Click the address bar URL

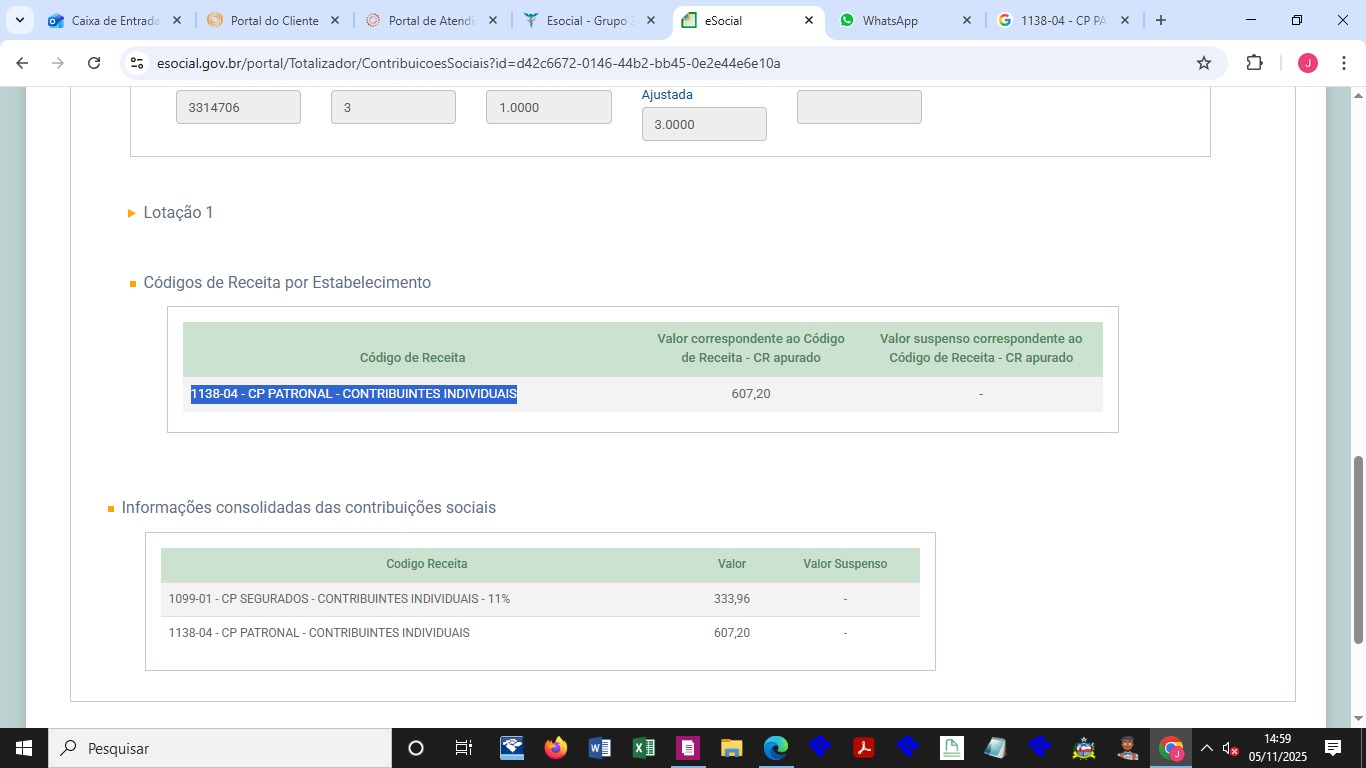(x=468, y=63)
